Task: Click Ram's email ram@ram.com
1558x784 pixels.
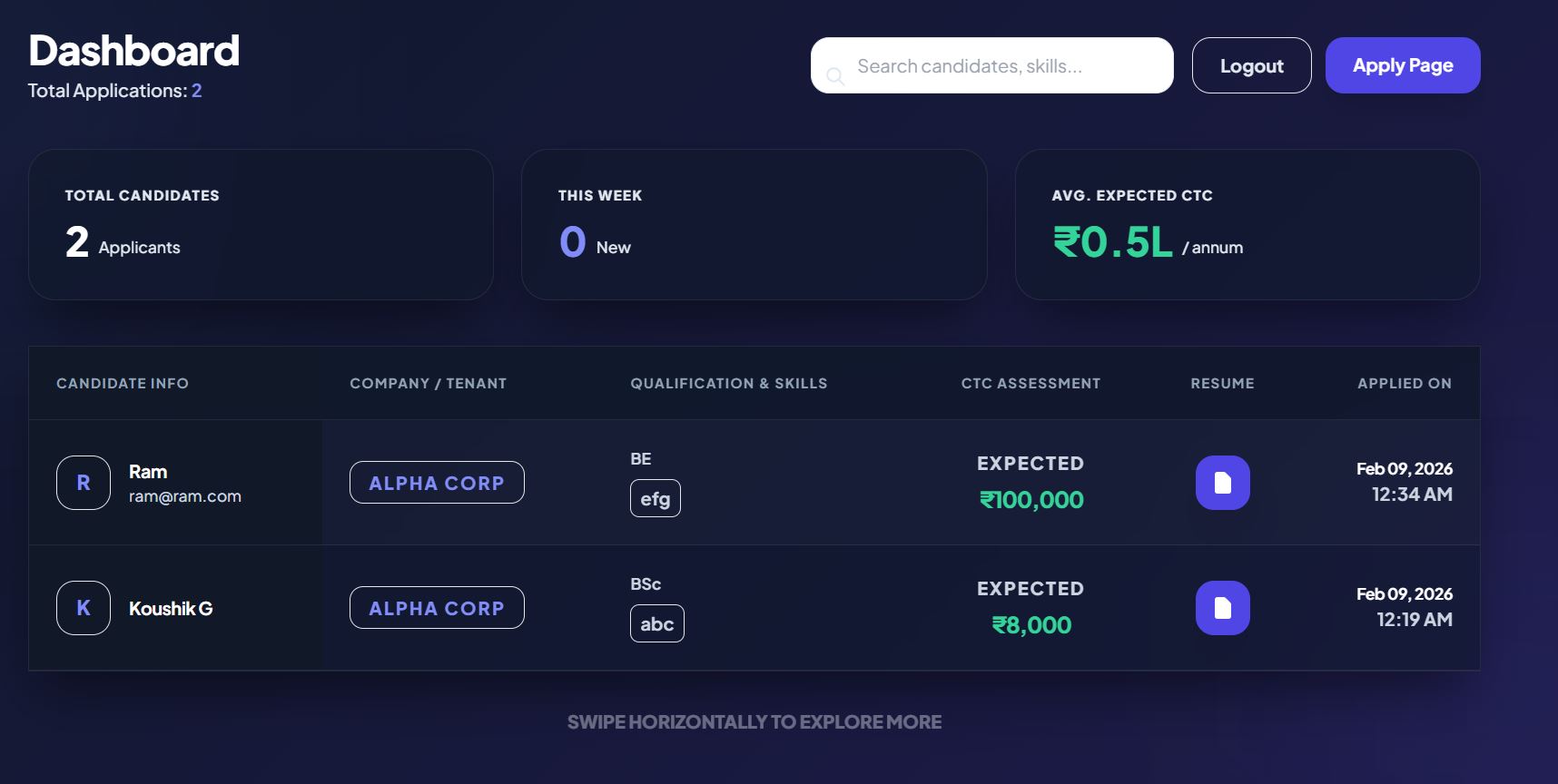Action: coord(185,496)
